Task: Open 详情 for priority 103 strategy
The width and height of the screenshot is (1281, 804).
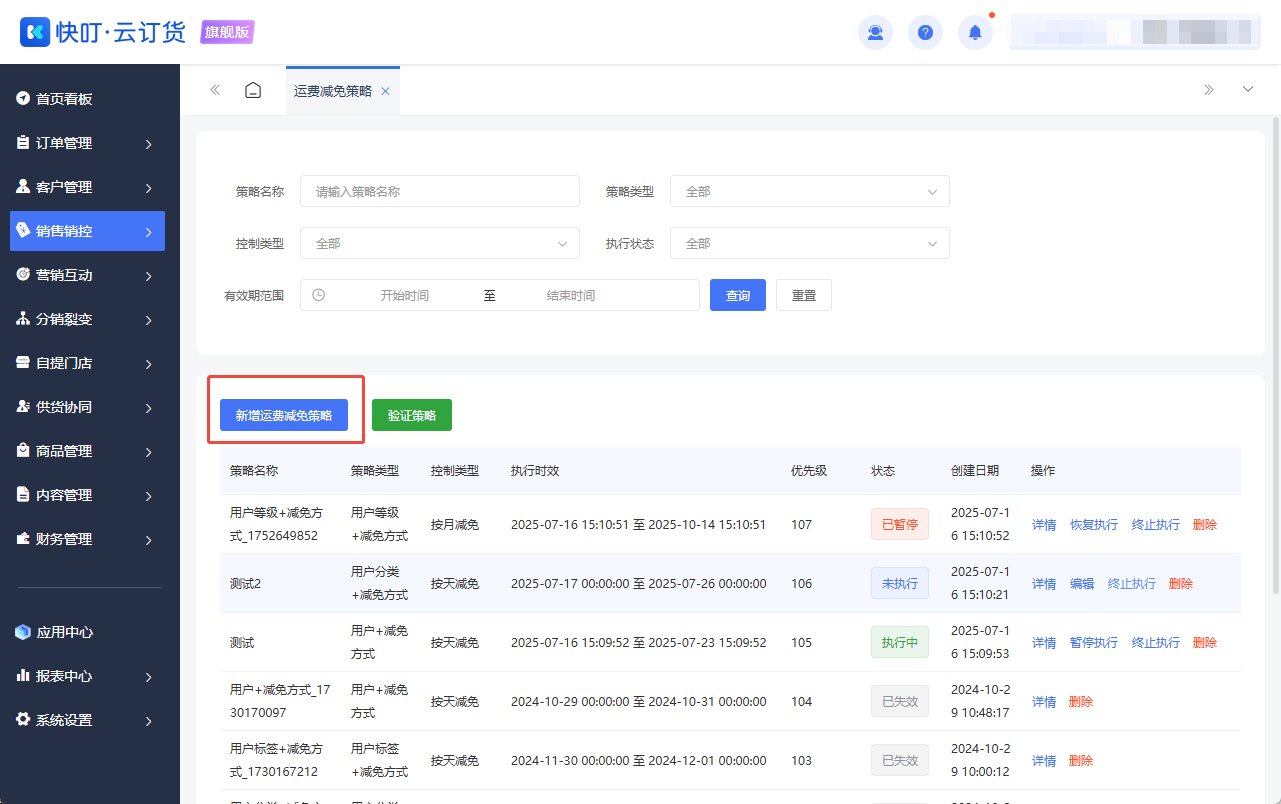Action: pos(1044,760)
